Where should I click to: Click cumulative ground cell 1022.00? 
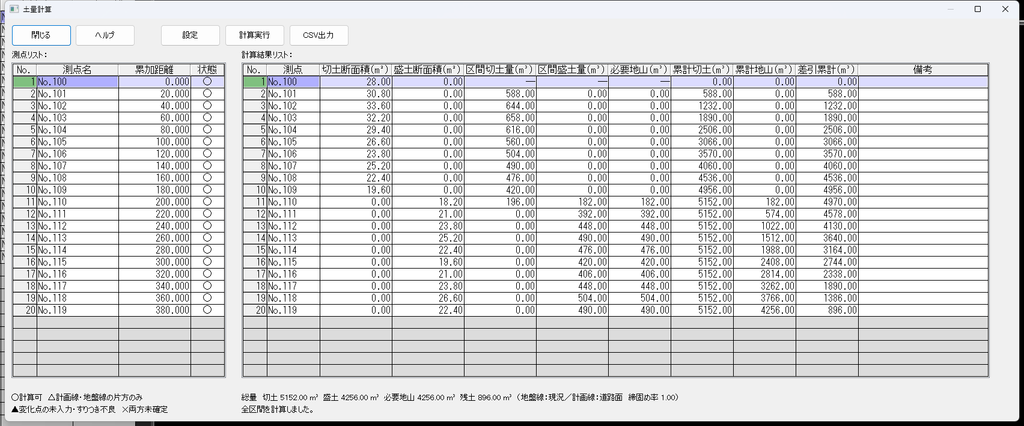(765, 226)
